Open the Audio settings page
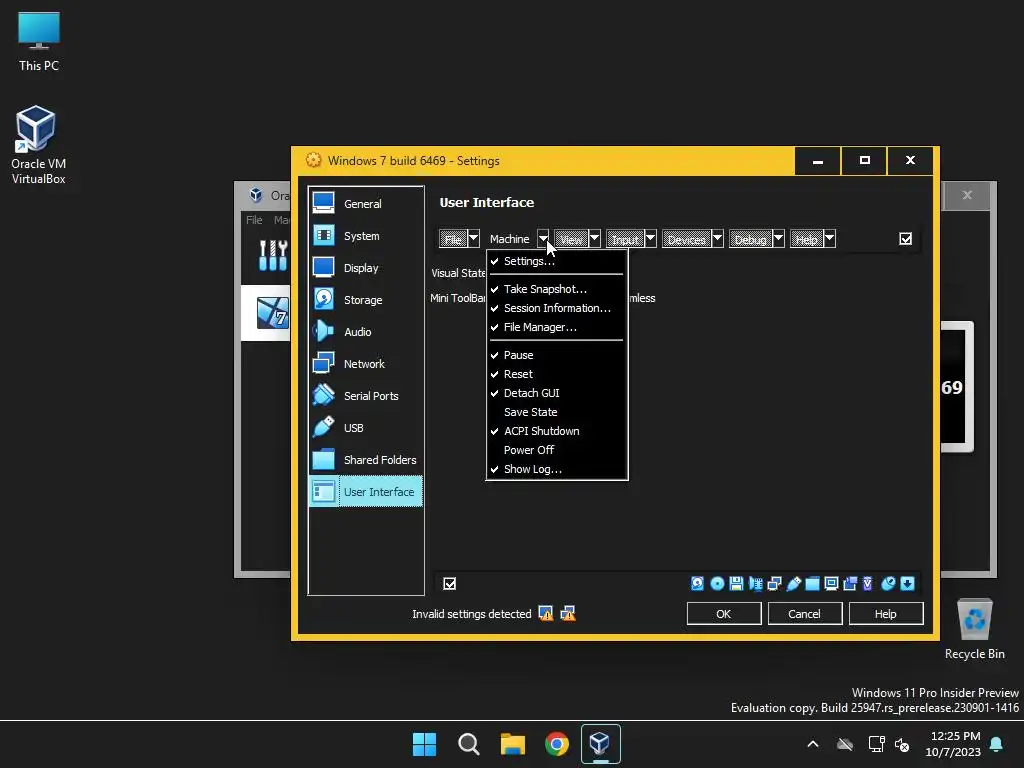 coord(366,332)
